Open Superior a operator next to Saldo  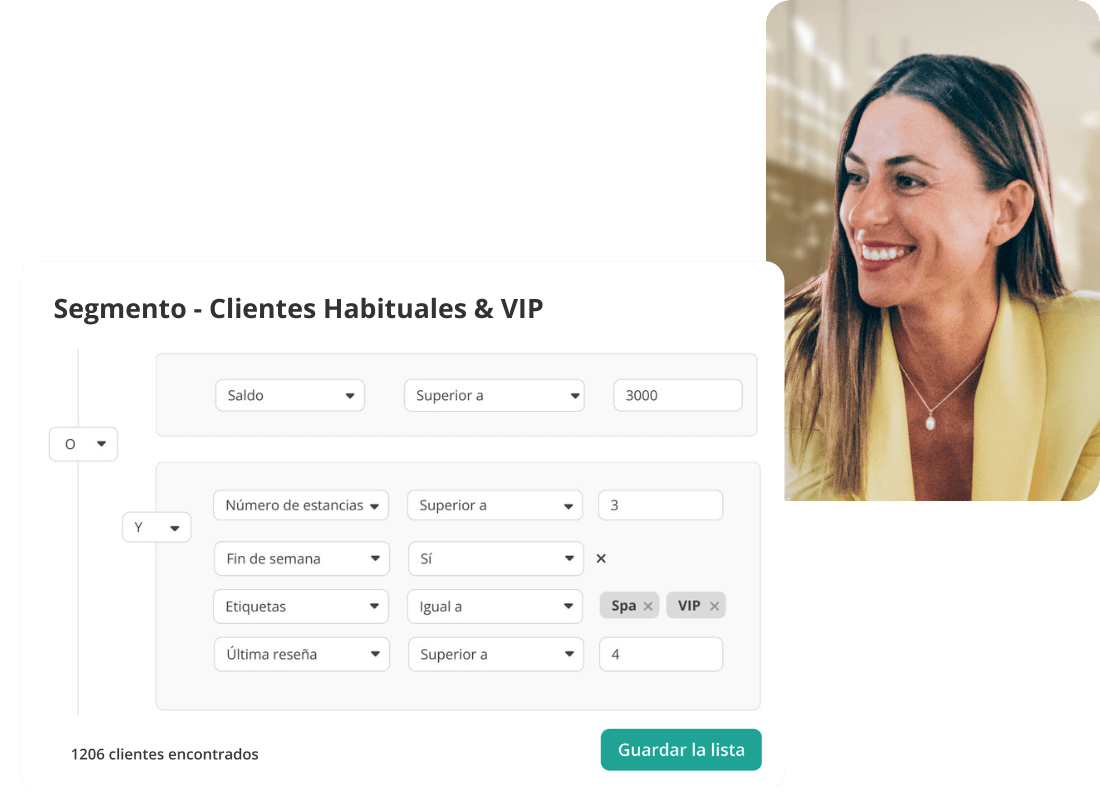pyautogui.click(x=494, y=395)
